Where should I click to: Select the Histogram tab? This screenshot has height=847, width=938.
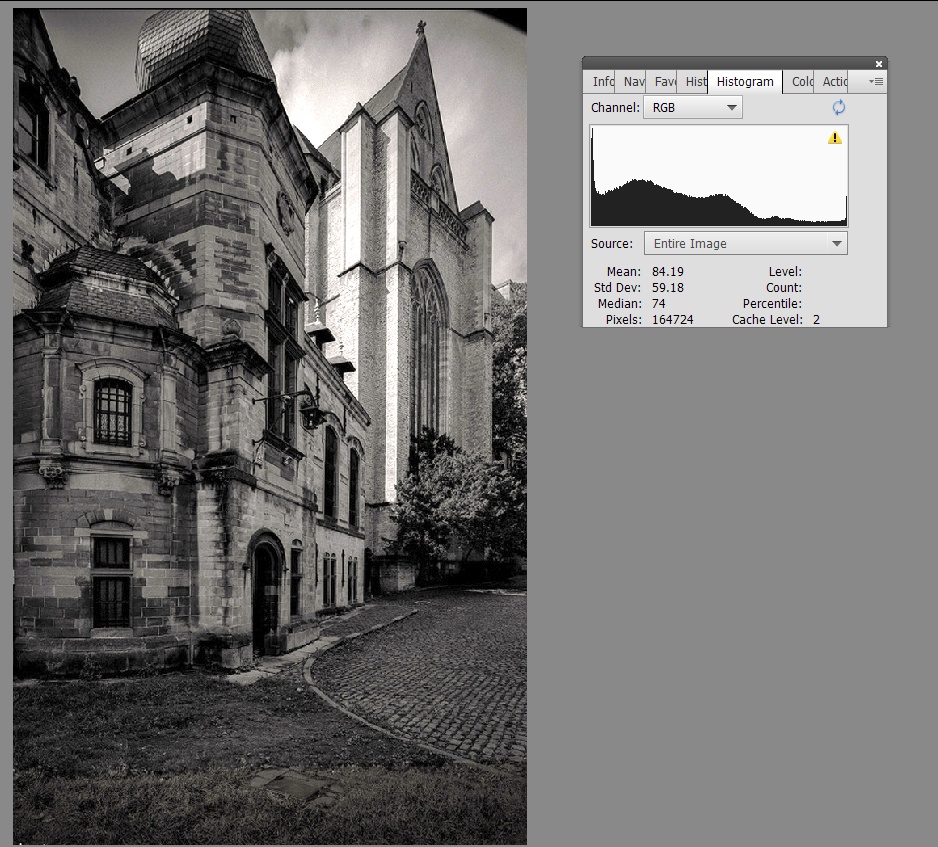click(x=745, y=82)
